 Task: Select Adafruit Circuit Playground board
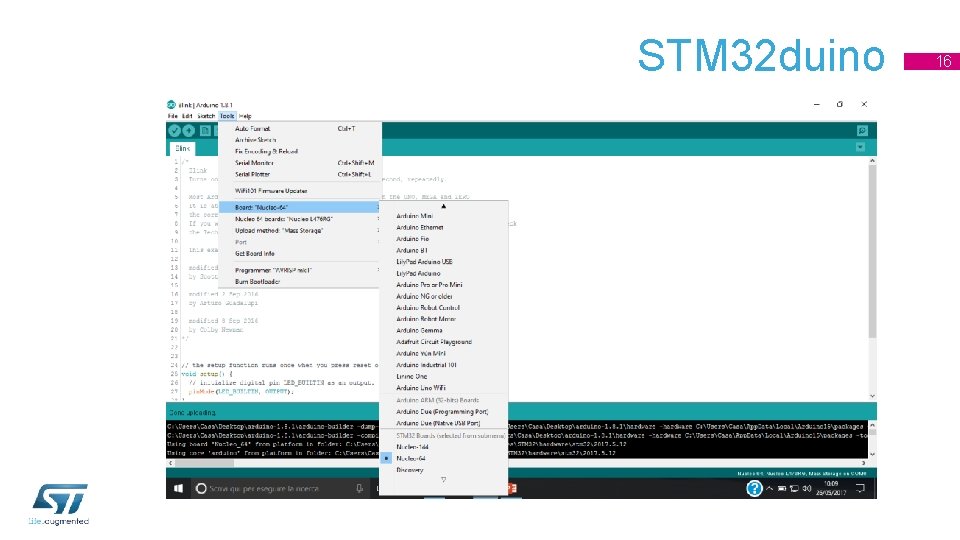(444, 342)
